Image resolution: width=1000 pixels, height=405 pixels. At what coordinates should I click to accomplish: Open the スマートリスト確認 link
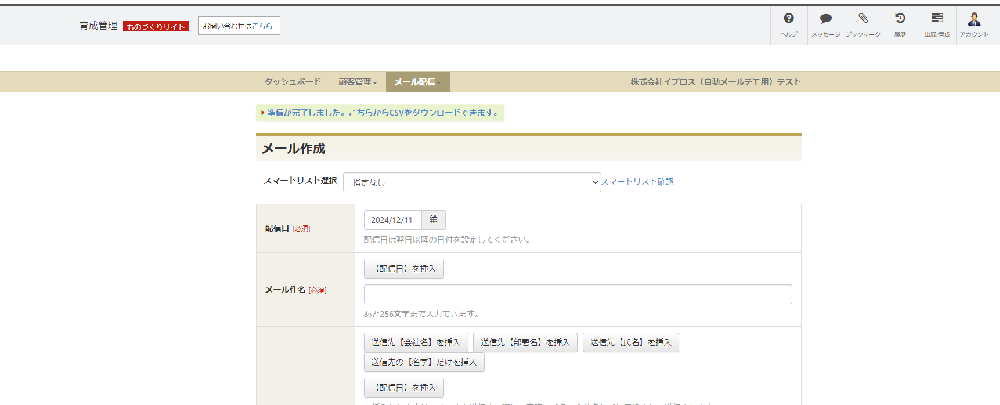(x=637, y=182)
